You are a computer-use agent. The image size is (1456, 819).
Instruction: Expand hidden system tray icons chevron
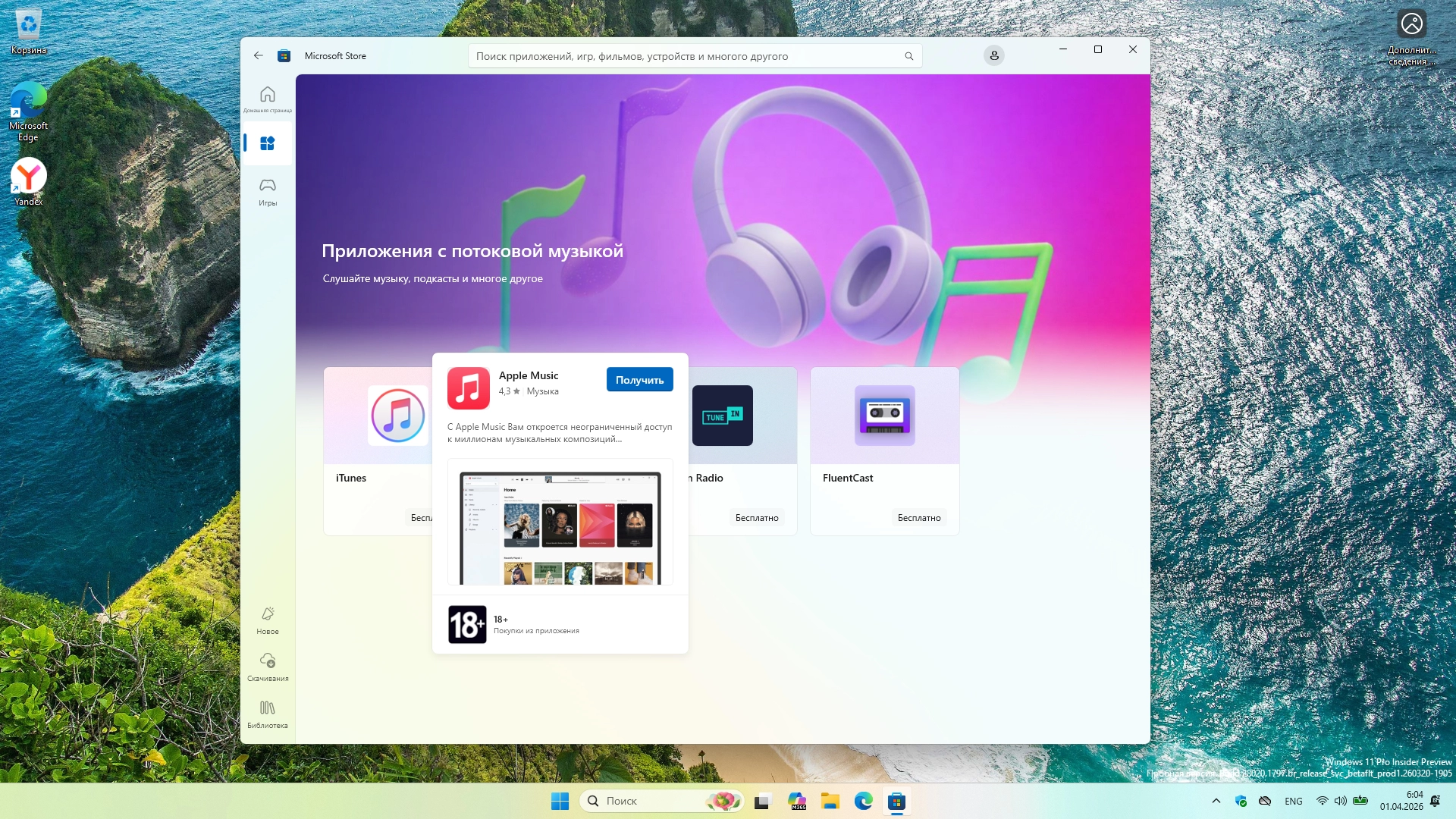coord(1216,801)
